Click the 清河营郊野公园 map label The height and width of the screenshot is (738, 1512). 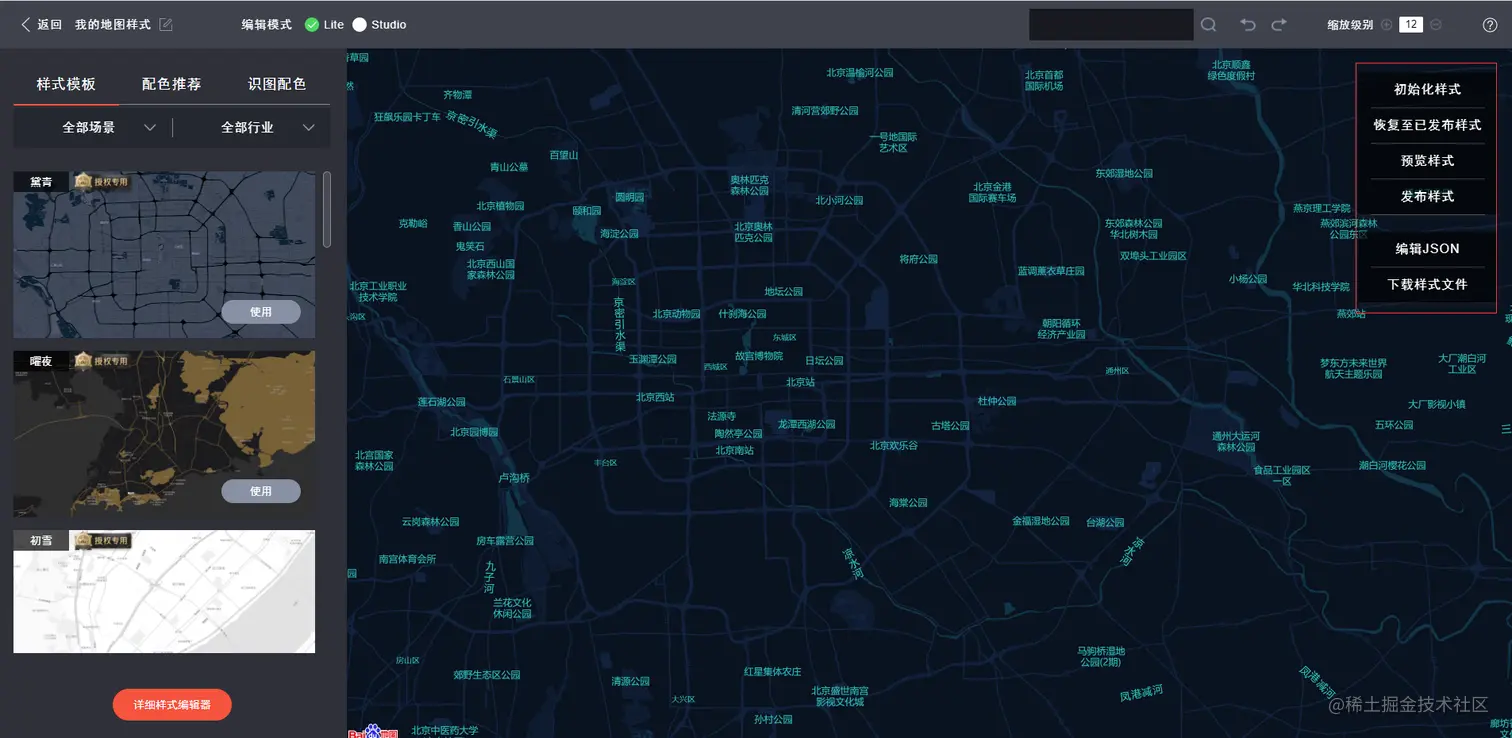pyautogui.click(x=825, y=111)
